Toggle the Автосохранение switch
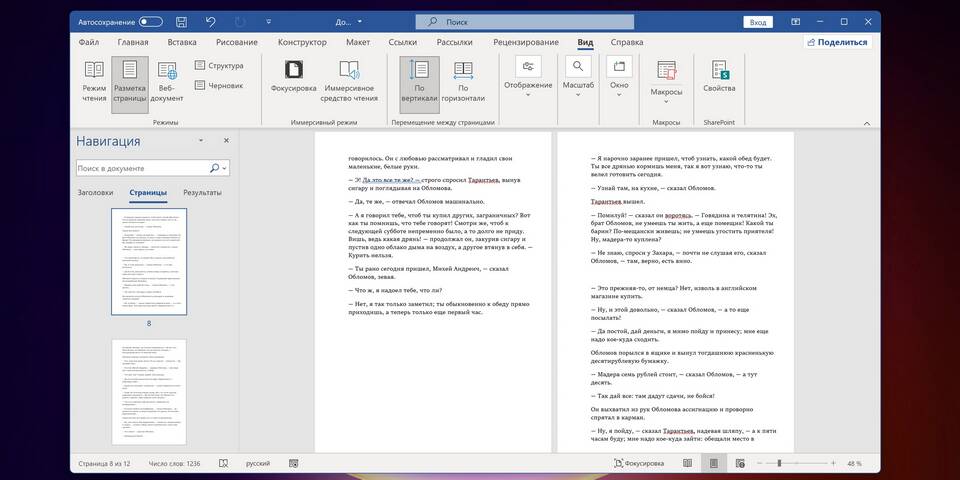This screenshot has height=480, width=960. pos(150,21)
